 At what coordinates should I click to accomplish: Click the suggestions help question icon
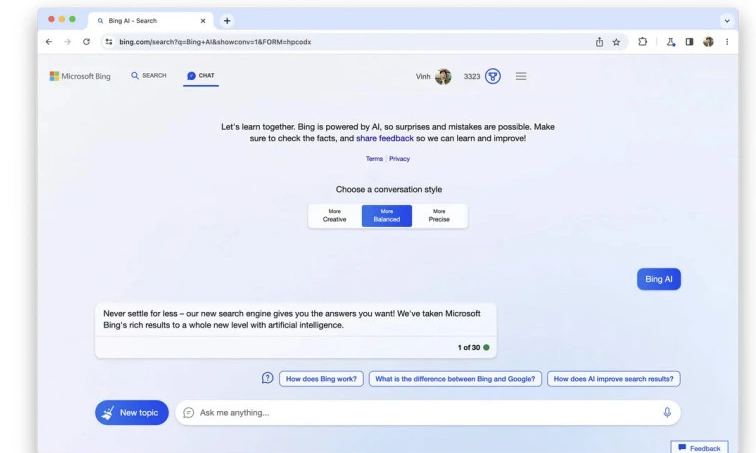267,378
